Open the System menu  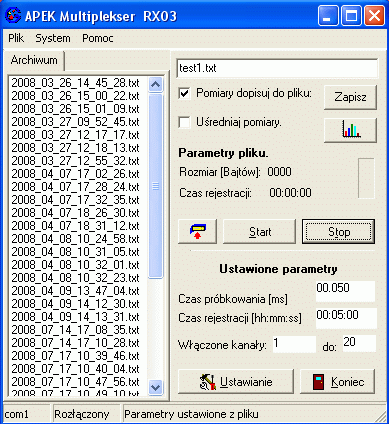pyautogui.click(x=53, y=38)
